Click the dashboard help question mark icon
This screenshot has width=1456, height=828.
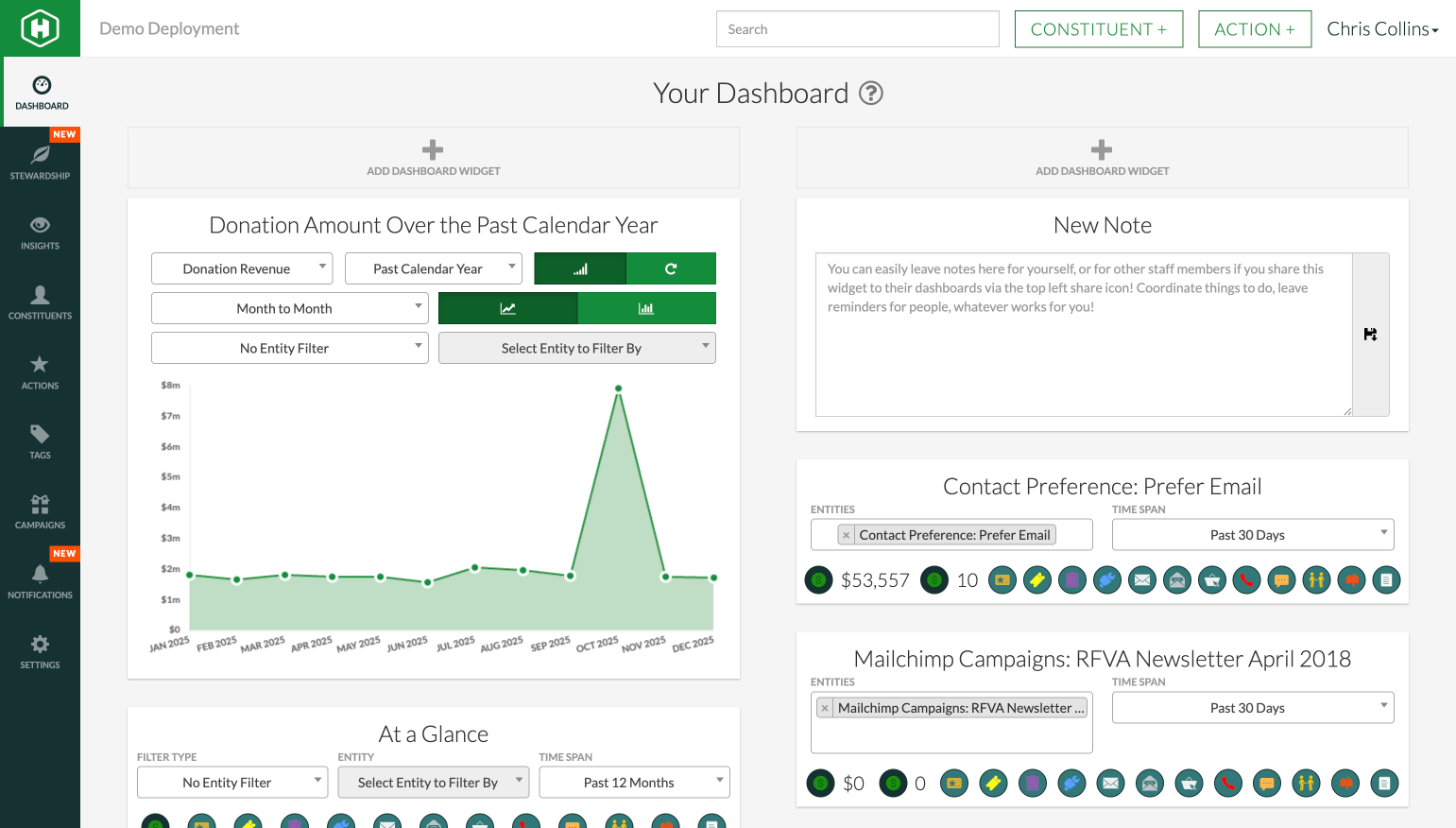[871, 94]
